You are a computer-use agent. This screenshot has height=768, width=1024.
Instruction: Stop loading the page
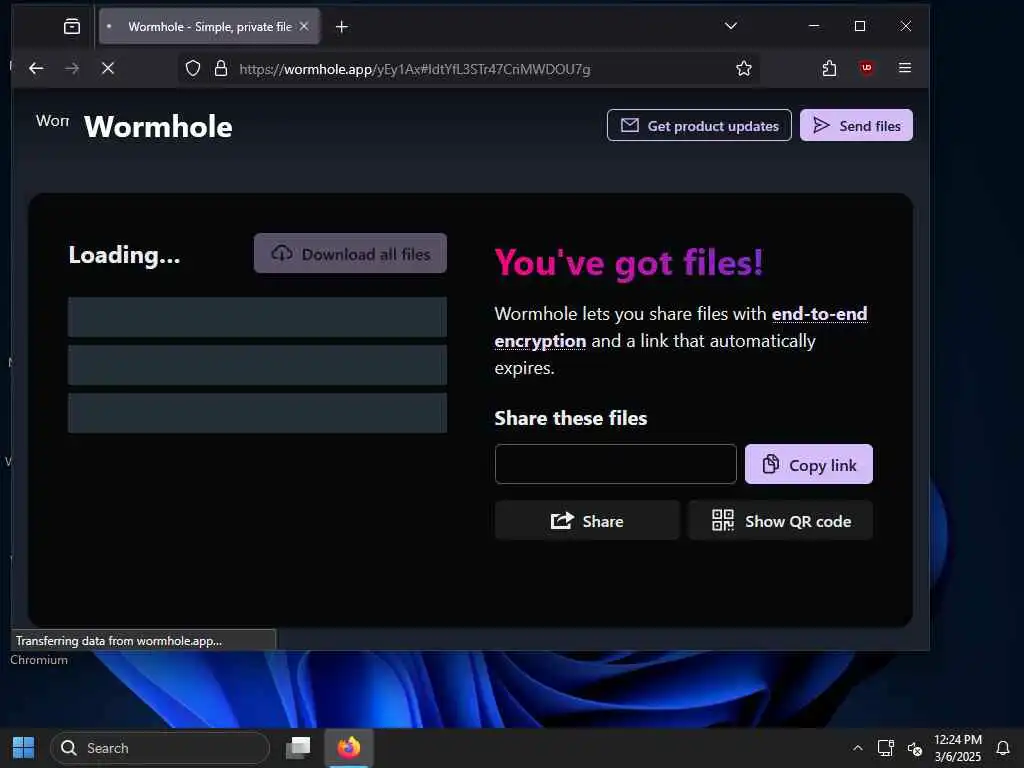pyautogui.click(x=108, y=68)
